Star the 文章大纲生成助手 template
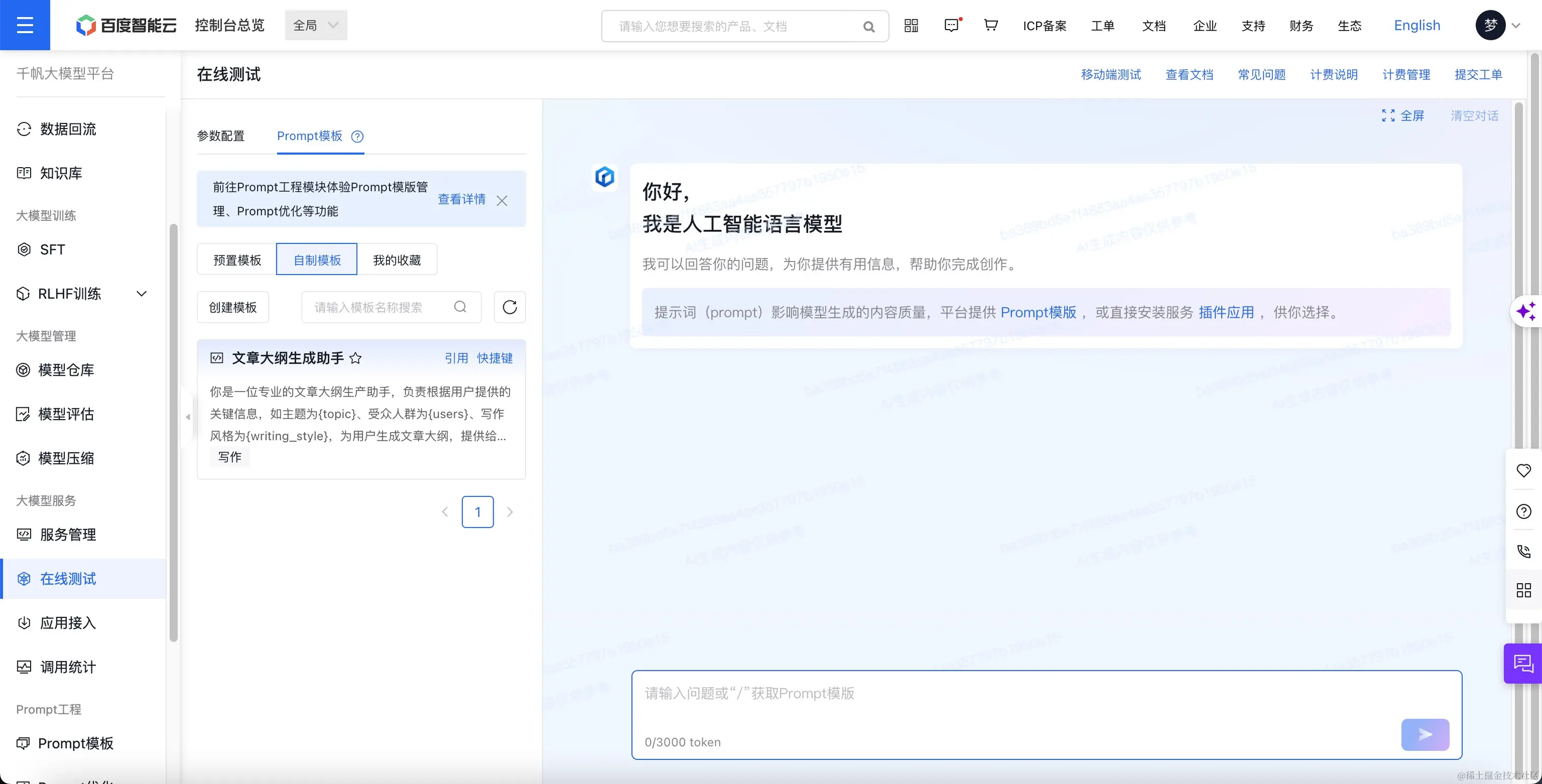The height and width of the screenshot is (784, 1542). [355, 358]
